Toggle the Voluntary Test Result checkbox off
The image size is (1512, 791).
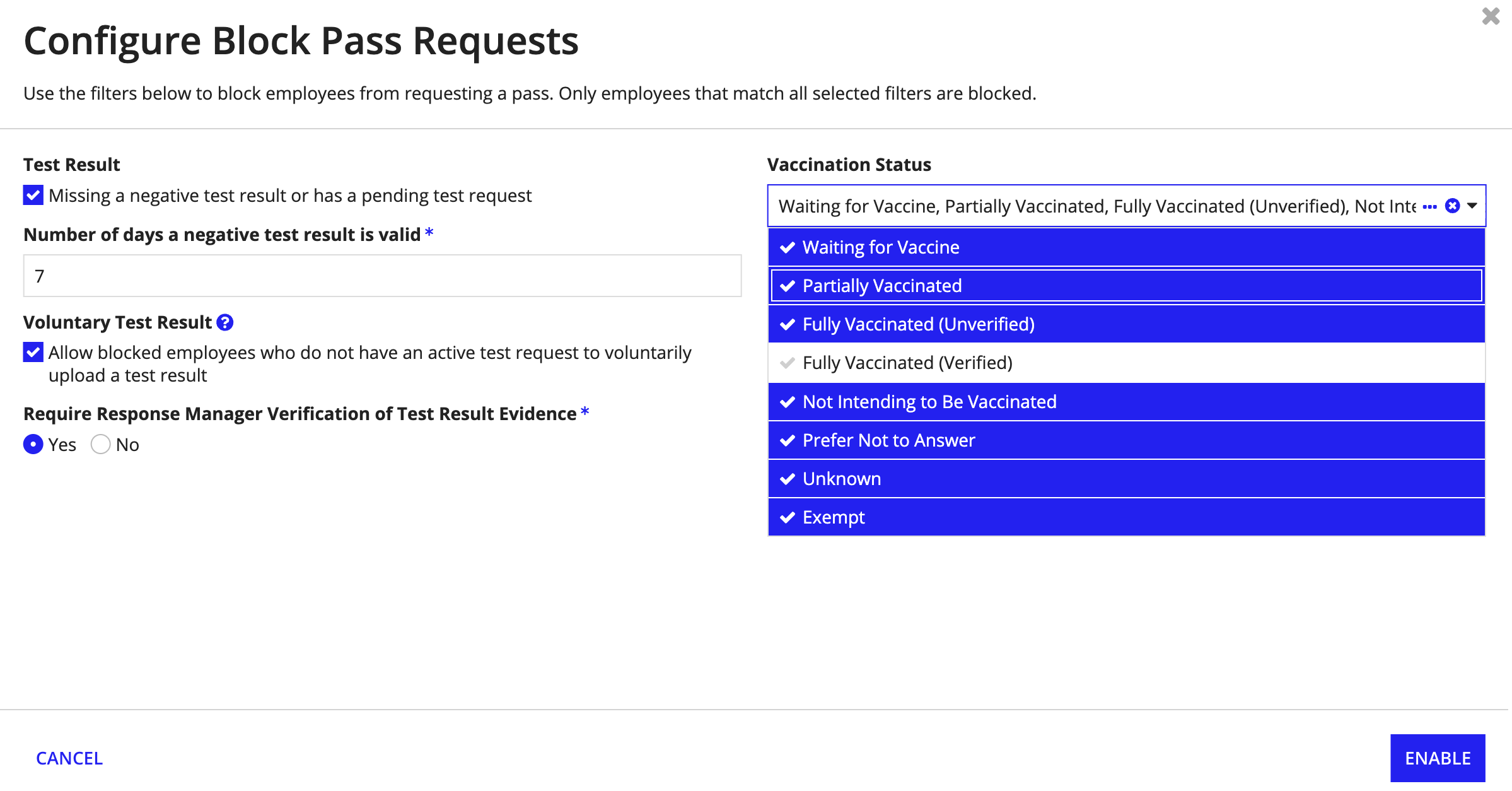[x=33, y=351]
